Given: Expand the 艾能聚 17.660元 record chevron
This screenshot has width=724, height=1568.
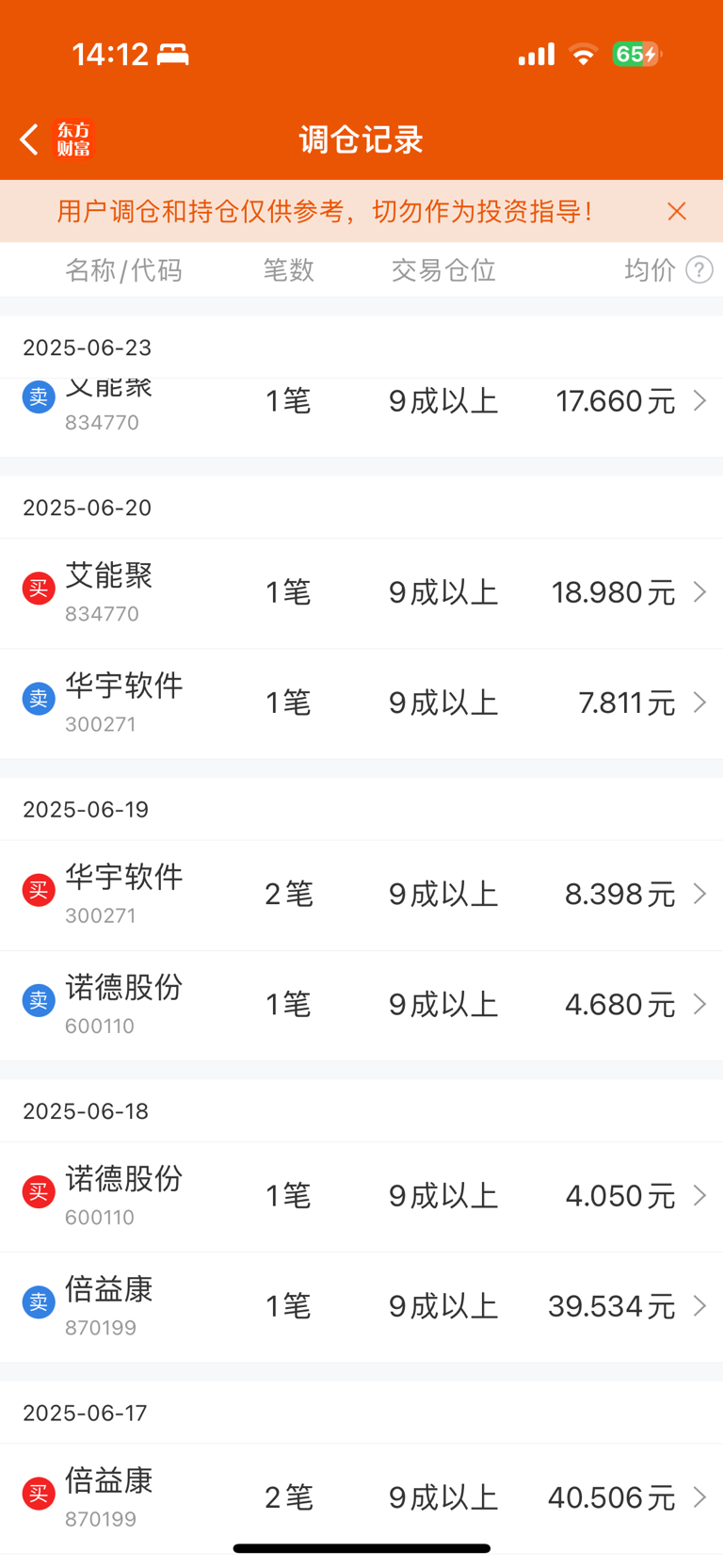Looking at the screenshot, I should point(700,401).
